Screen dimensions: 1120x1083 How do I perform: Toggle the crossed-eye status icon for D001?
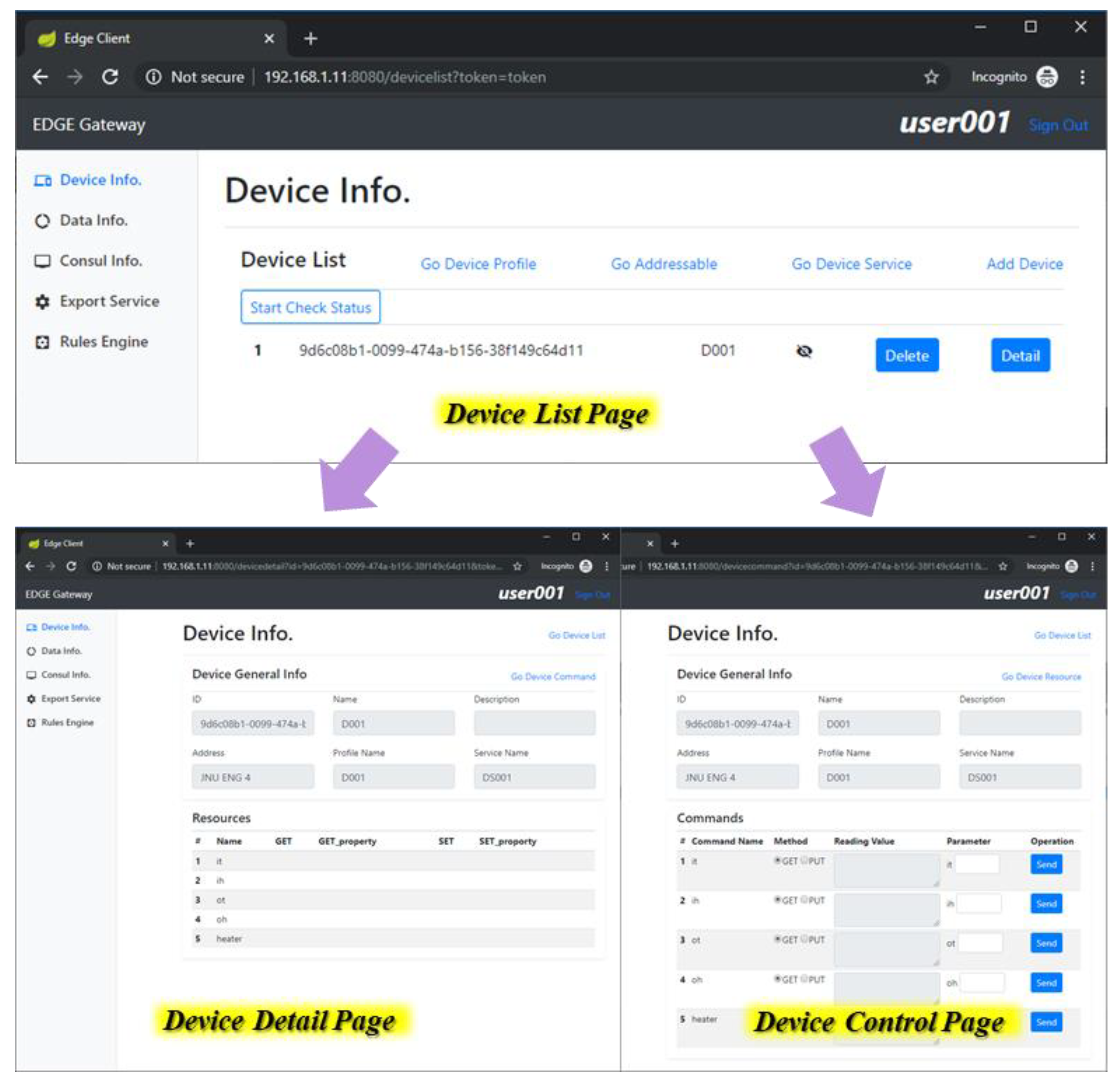pos(804,351)
